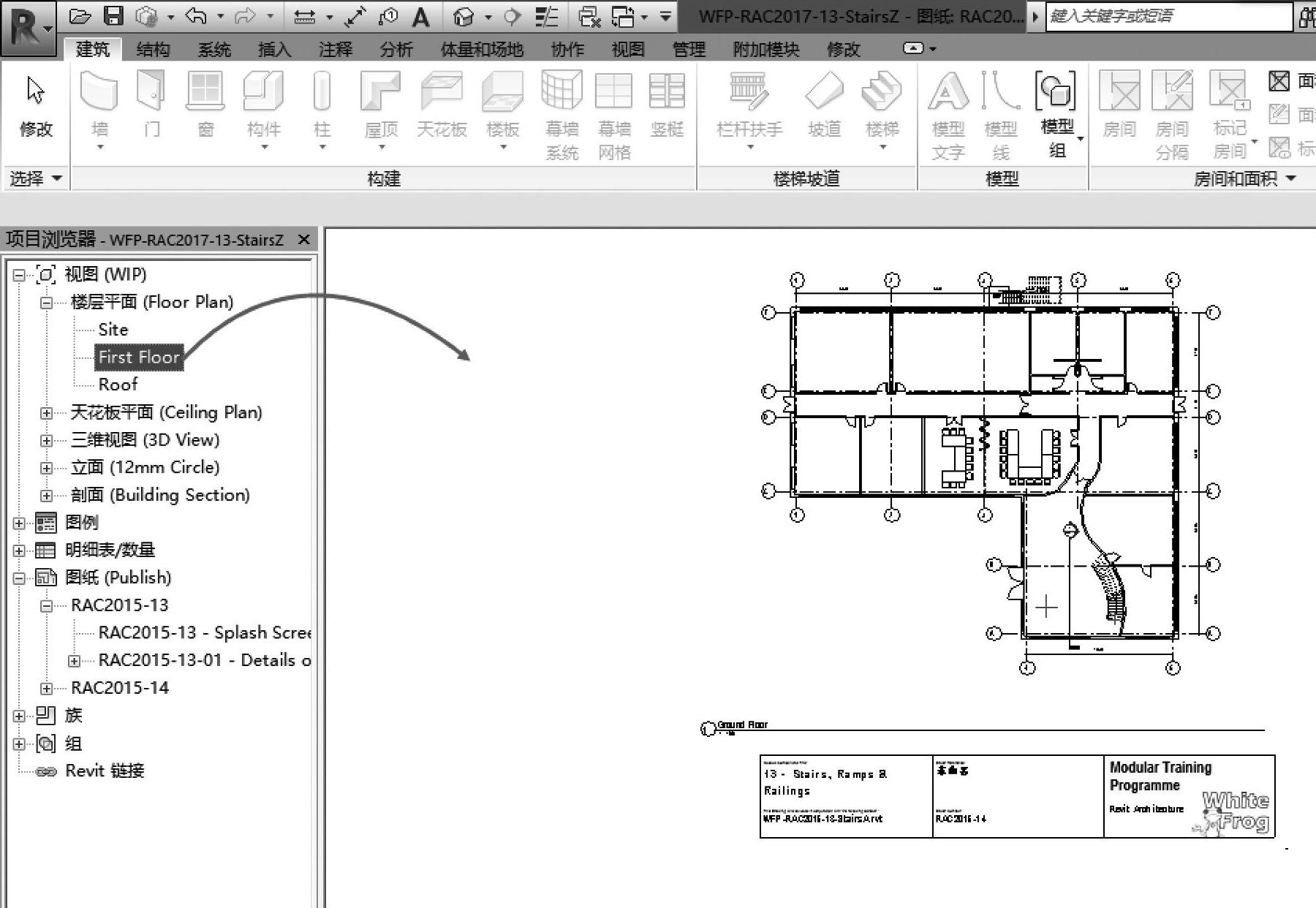Image resolution: width=1316 pixels, height=908 pixels.
Task: Expand the 族 families node
Action: click(x=19, y=716)
